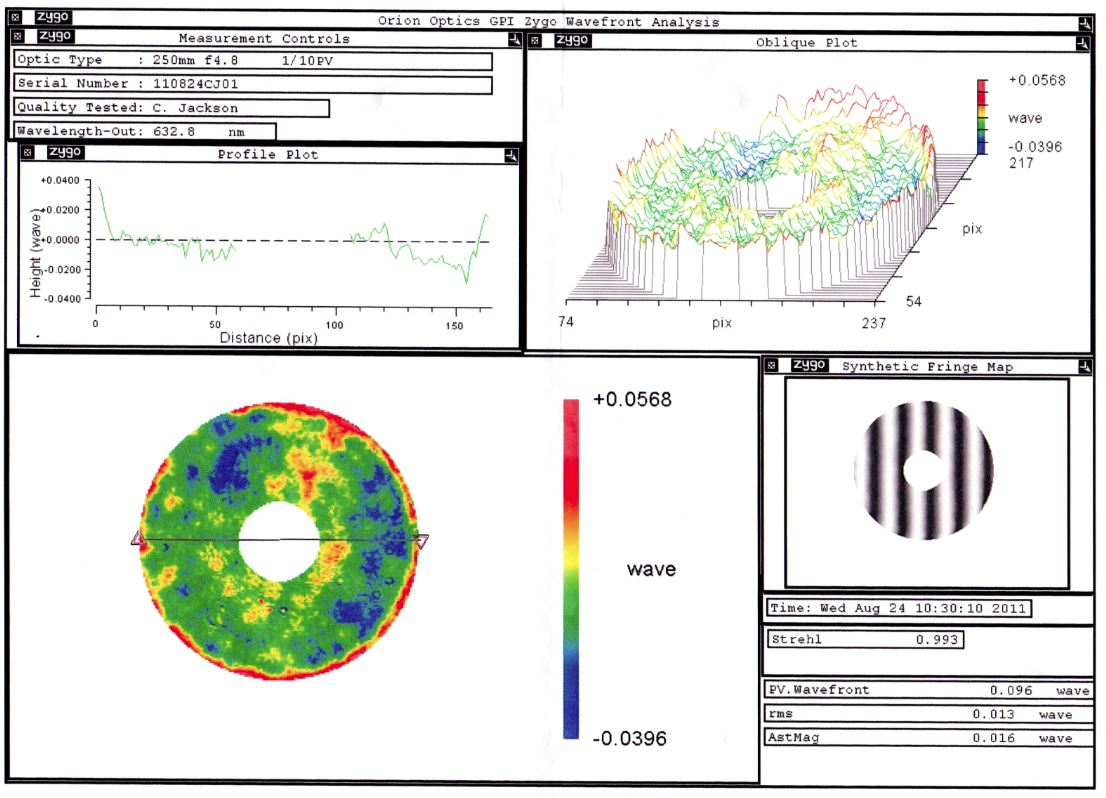Screen dimensions: 1106x798
Task: Click the zygo logo in the main title bar
Action: (x=52, y=16)
